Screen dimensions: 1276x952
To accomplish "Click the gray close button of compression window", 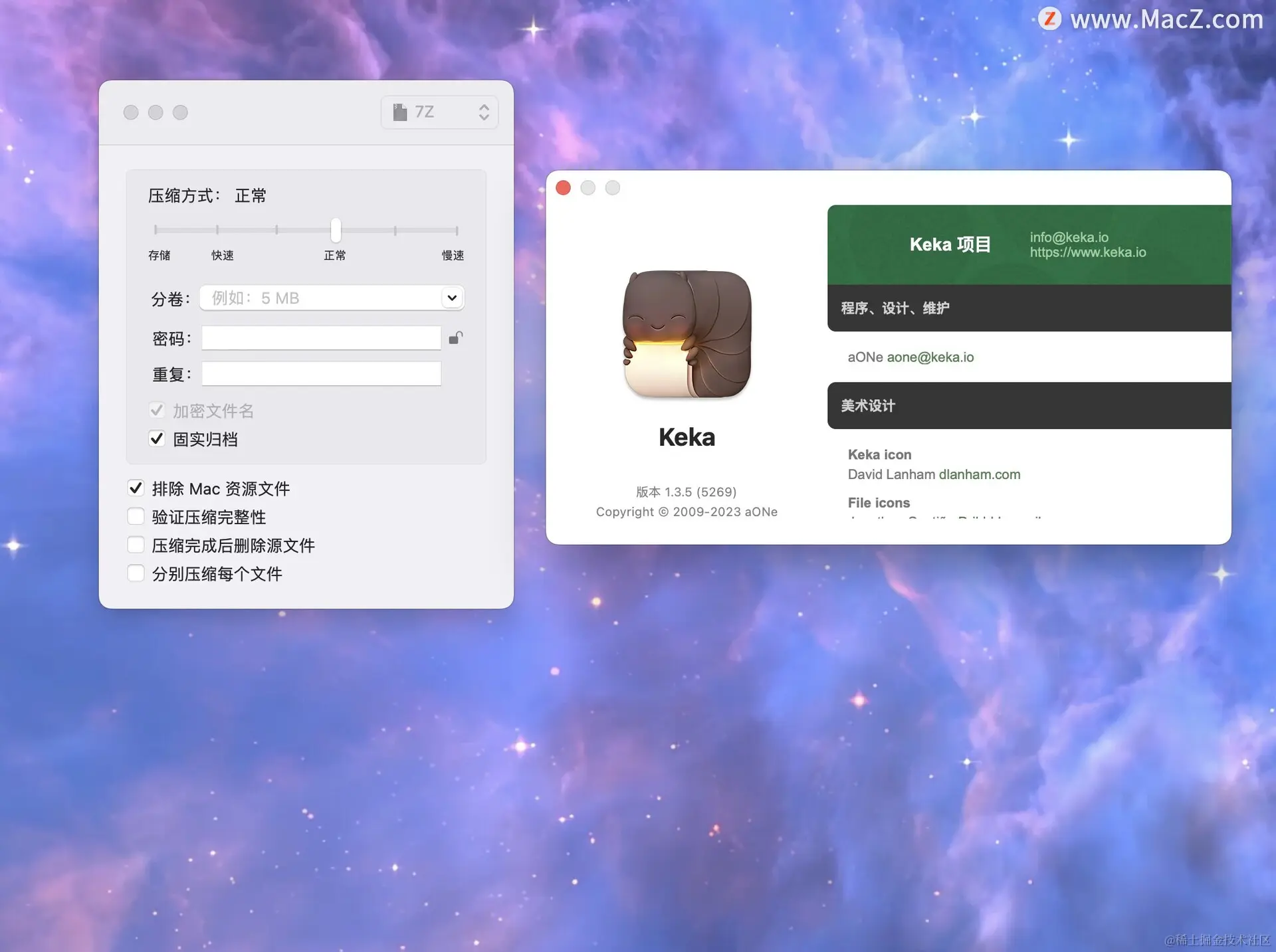I will [131, 112].
